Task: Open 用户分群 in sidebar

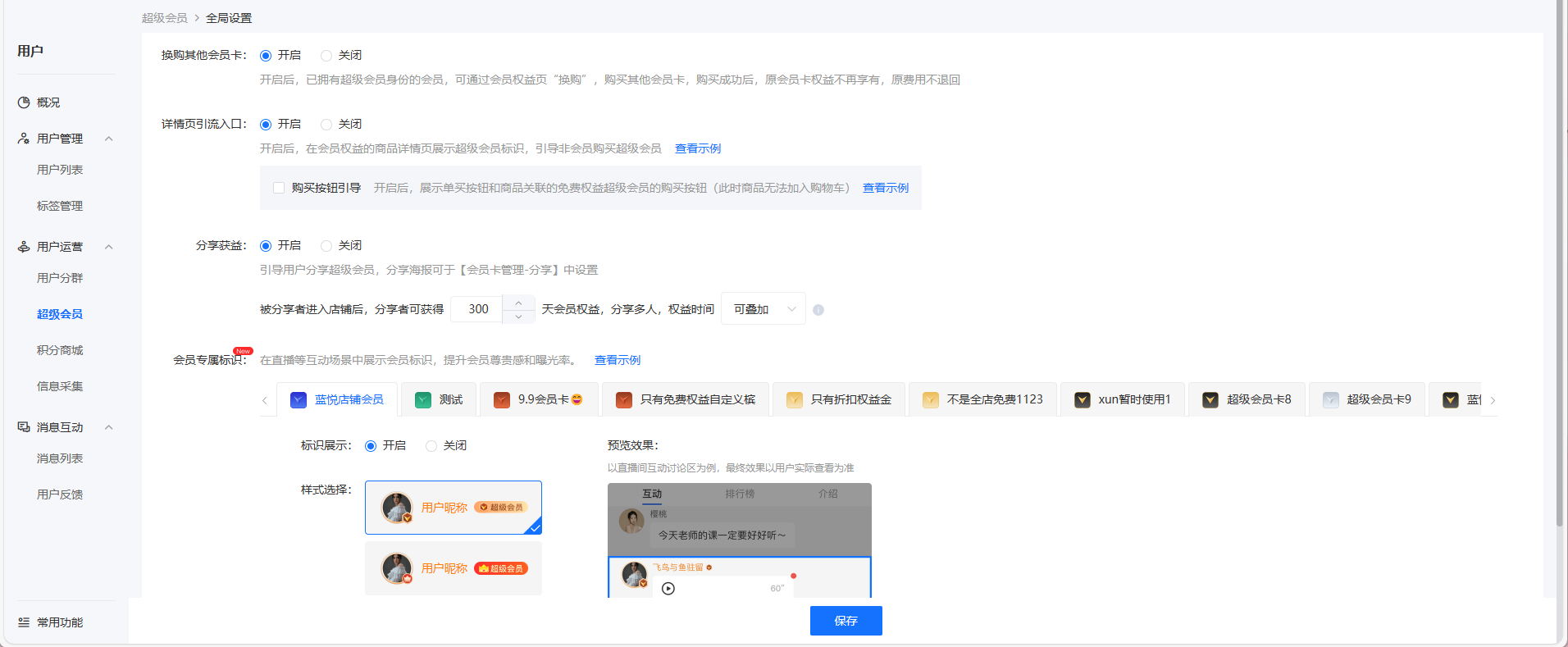Action: coord(60,278)
